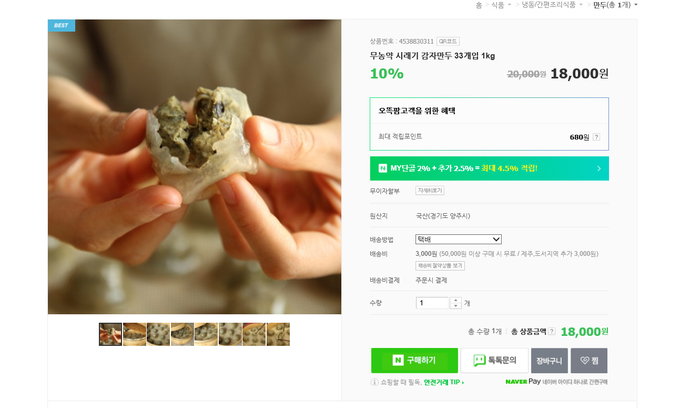Click the QR코드 badge beside product number

click(x=448, y=42)
